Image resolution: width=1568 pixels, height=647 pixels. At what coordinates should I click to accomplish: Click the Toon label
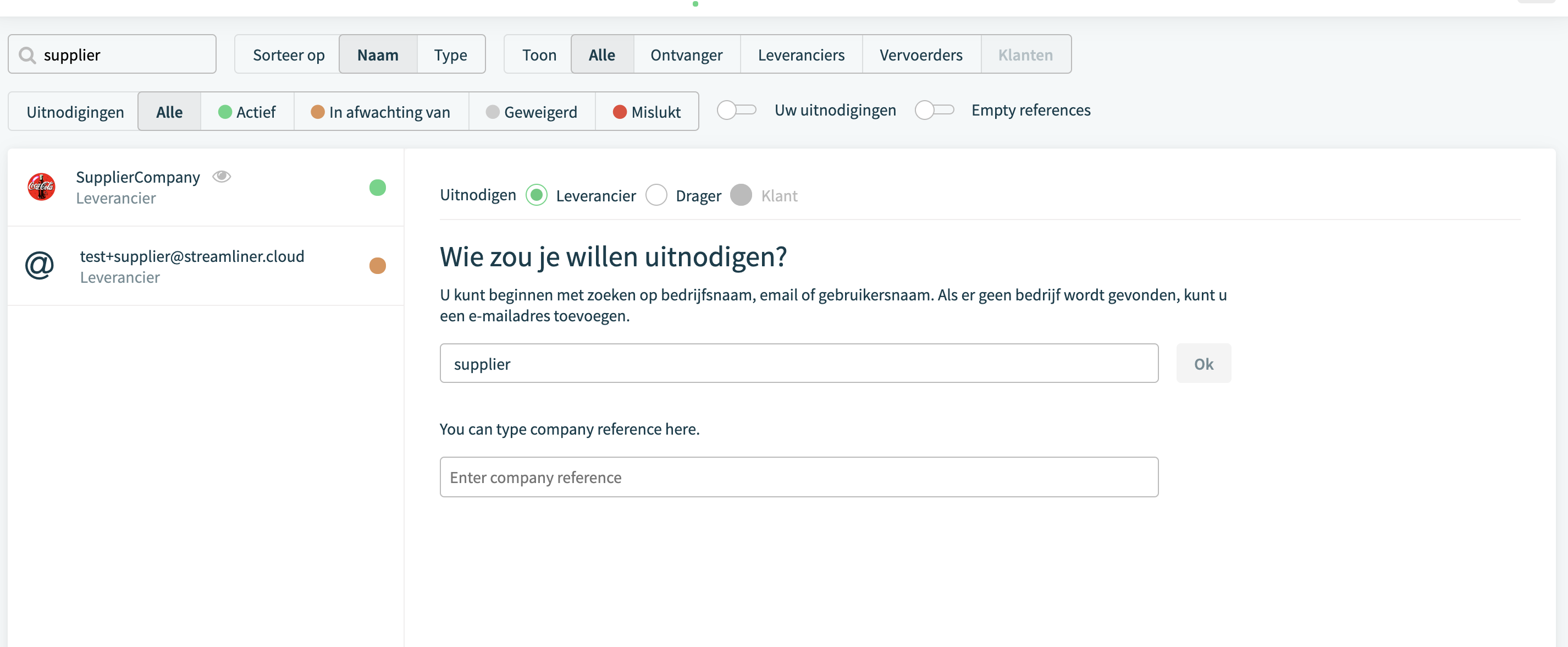[x=539, y=55]
